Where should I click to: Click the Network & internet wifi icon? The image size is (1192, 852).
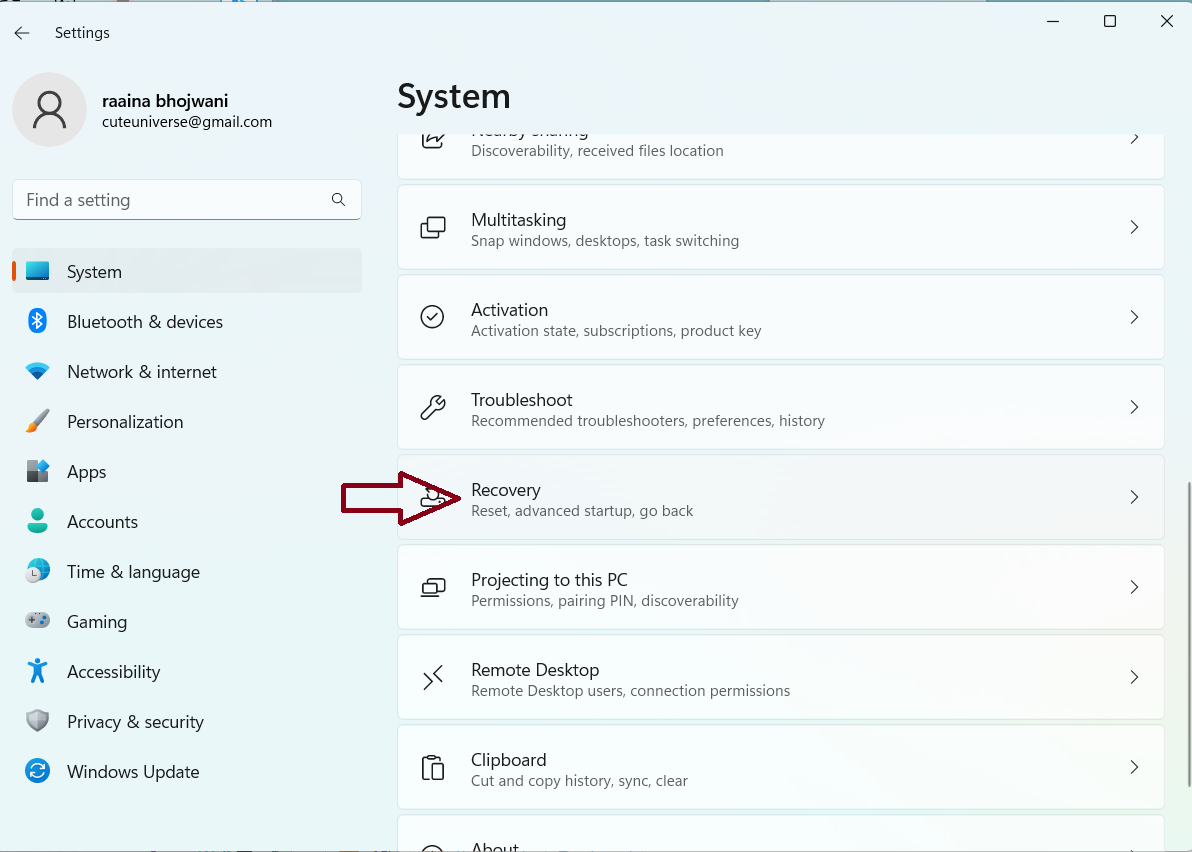38,371
